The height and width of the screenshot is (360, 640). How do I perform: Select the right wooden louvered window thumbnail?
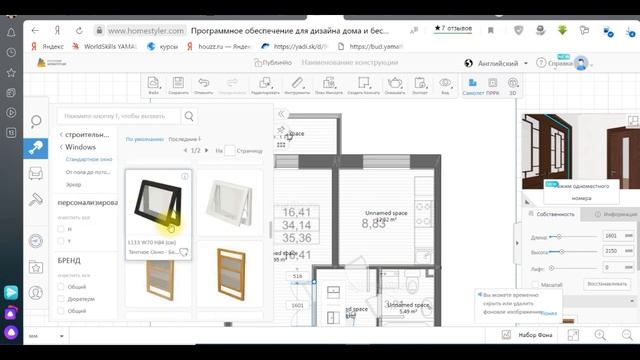pyautogui.click(x=230, y=273)
